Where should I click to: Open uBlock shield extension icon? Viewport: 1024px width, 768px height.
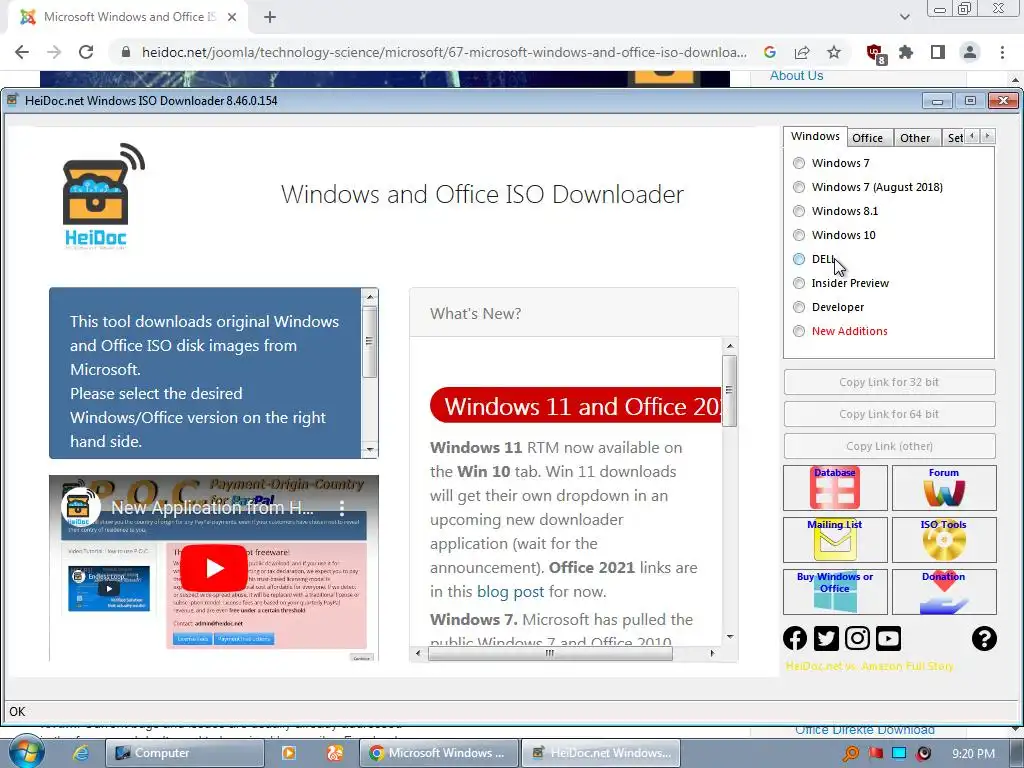875,54
